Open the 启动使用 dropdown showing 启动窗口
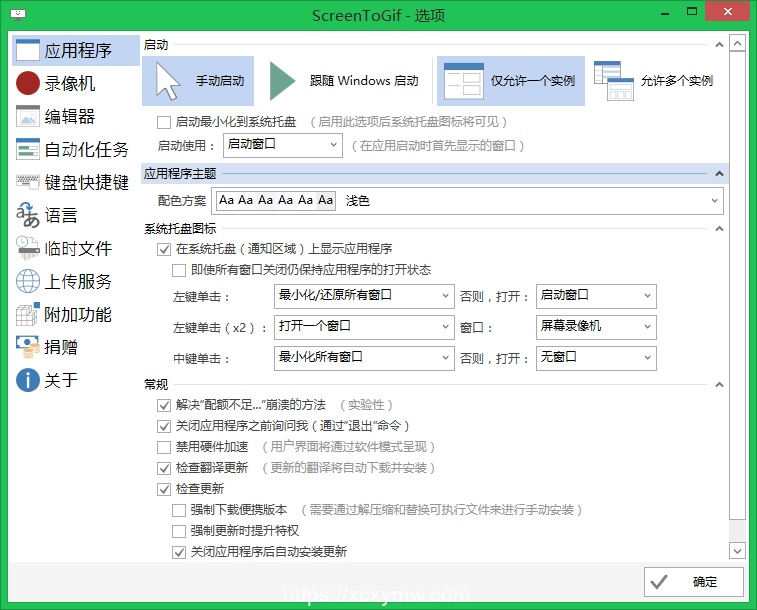The width and height of the screenshot is (757, 610). 282,145
